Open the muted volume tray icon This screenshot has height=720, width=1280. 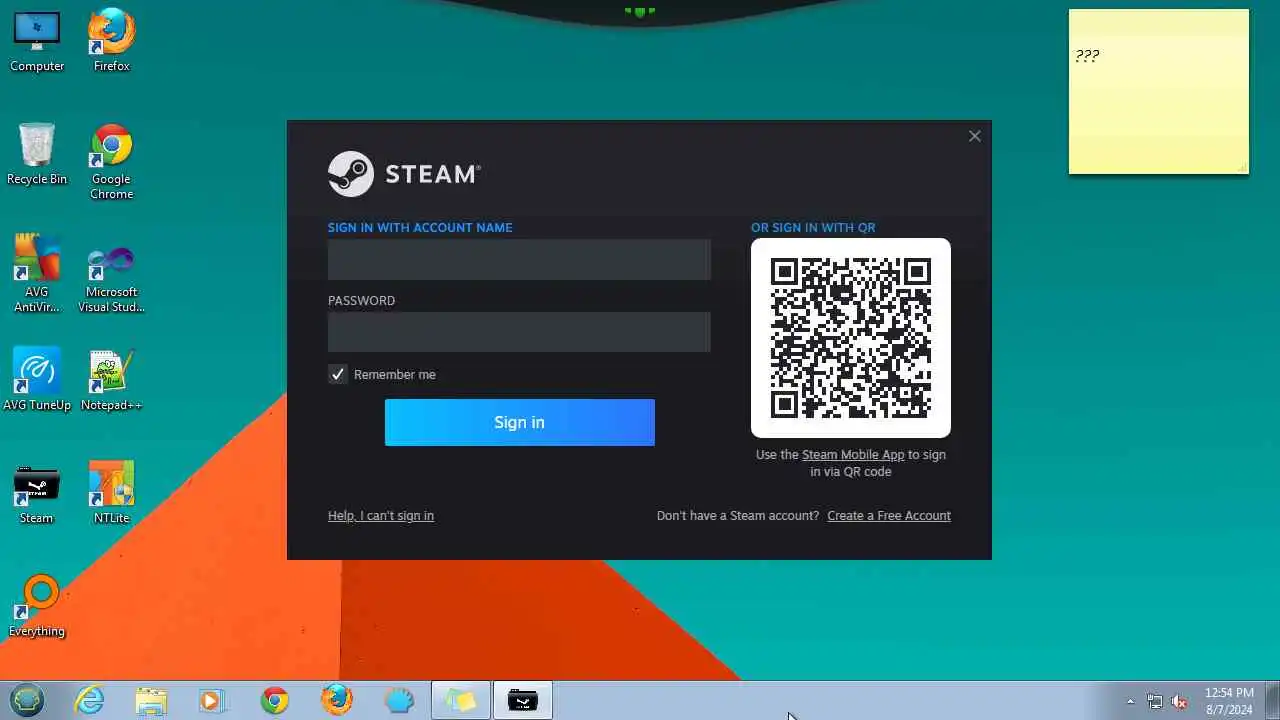[x=1179, y=701]
